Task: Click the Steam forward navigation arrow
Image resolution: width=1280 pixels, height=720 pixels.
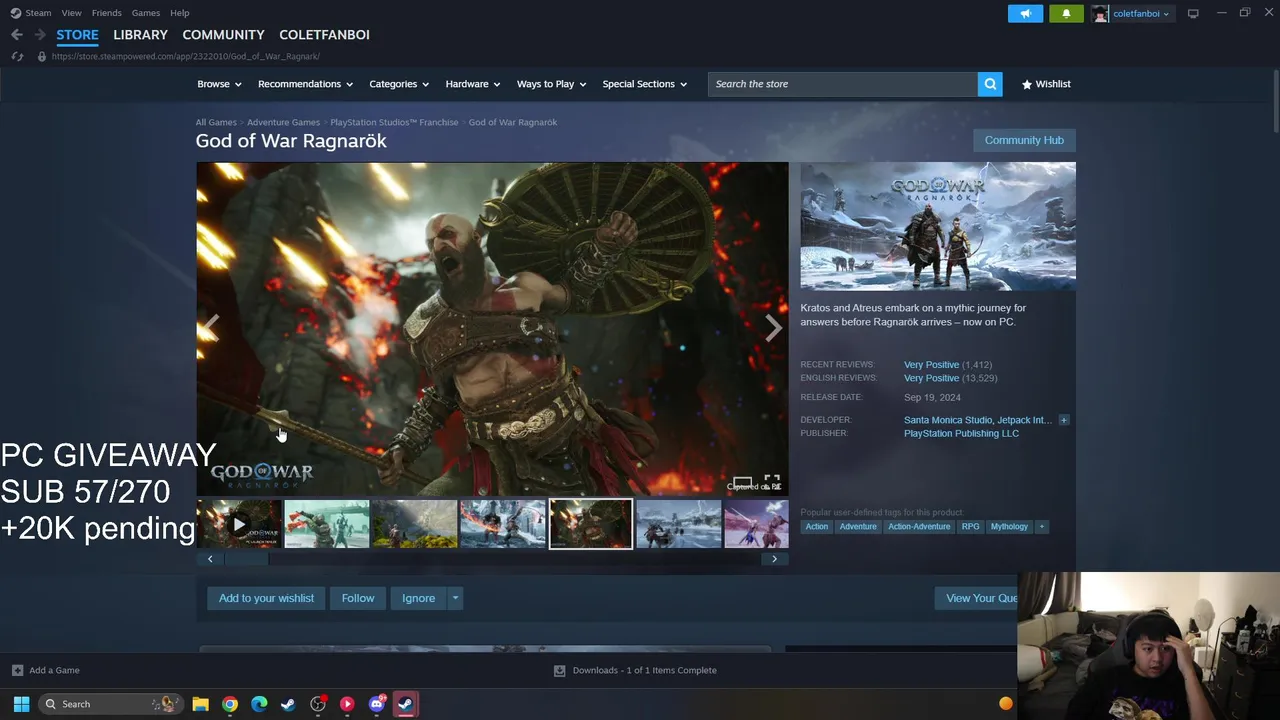Action: (40, 35)
